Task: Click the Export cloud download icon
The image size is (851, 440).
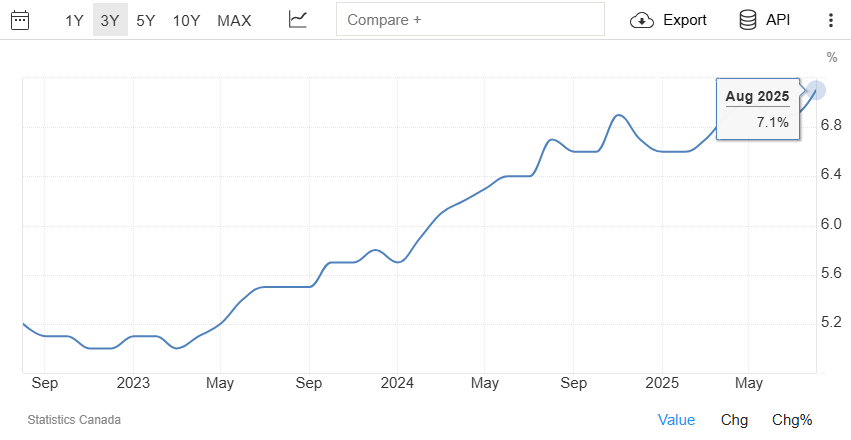Action: 642,20
